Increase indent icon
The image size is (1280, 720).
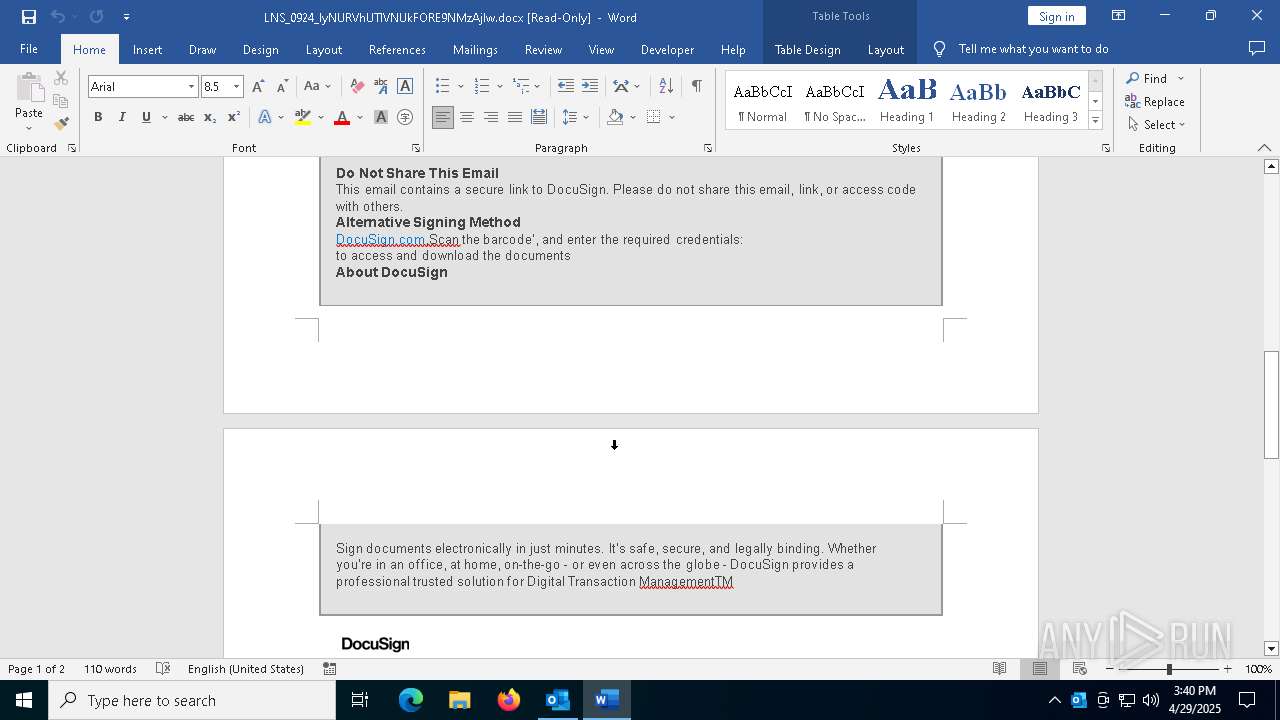pos(590,87)
